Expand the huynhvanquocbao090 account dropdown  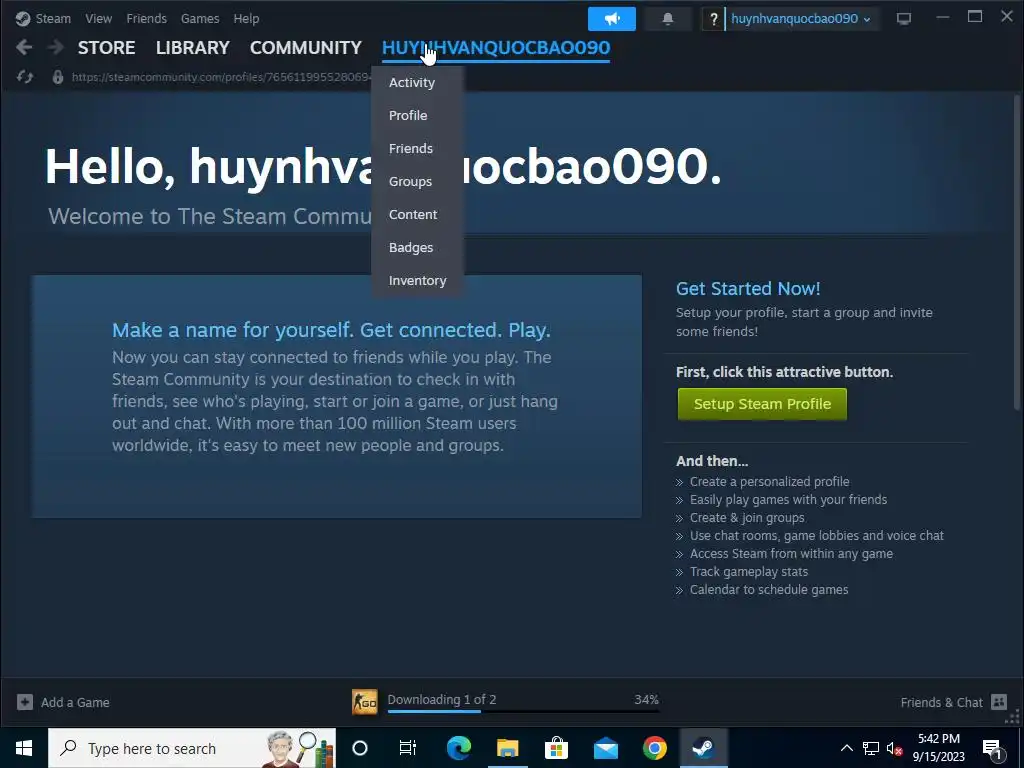tap(800, 18)
